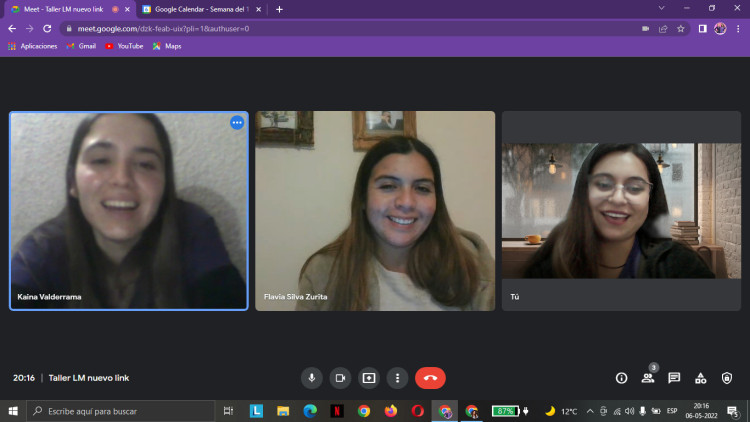The width and height of the screenshot is (750, 422).
Task: Hang up the call
Action: click(x=430, y=378)
